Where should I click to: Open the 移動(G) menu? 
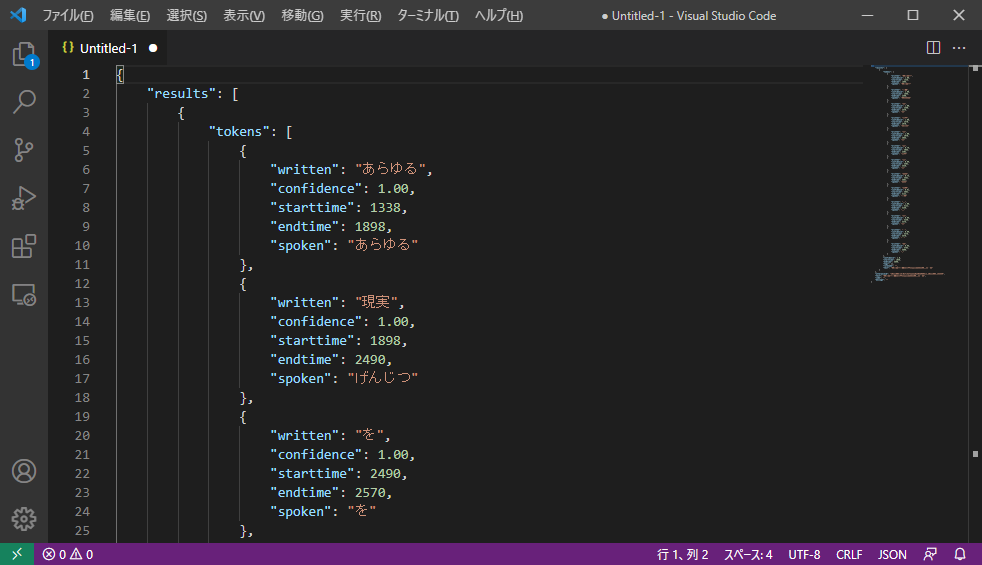pyautogui.click(x=302, y=16)
